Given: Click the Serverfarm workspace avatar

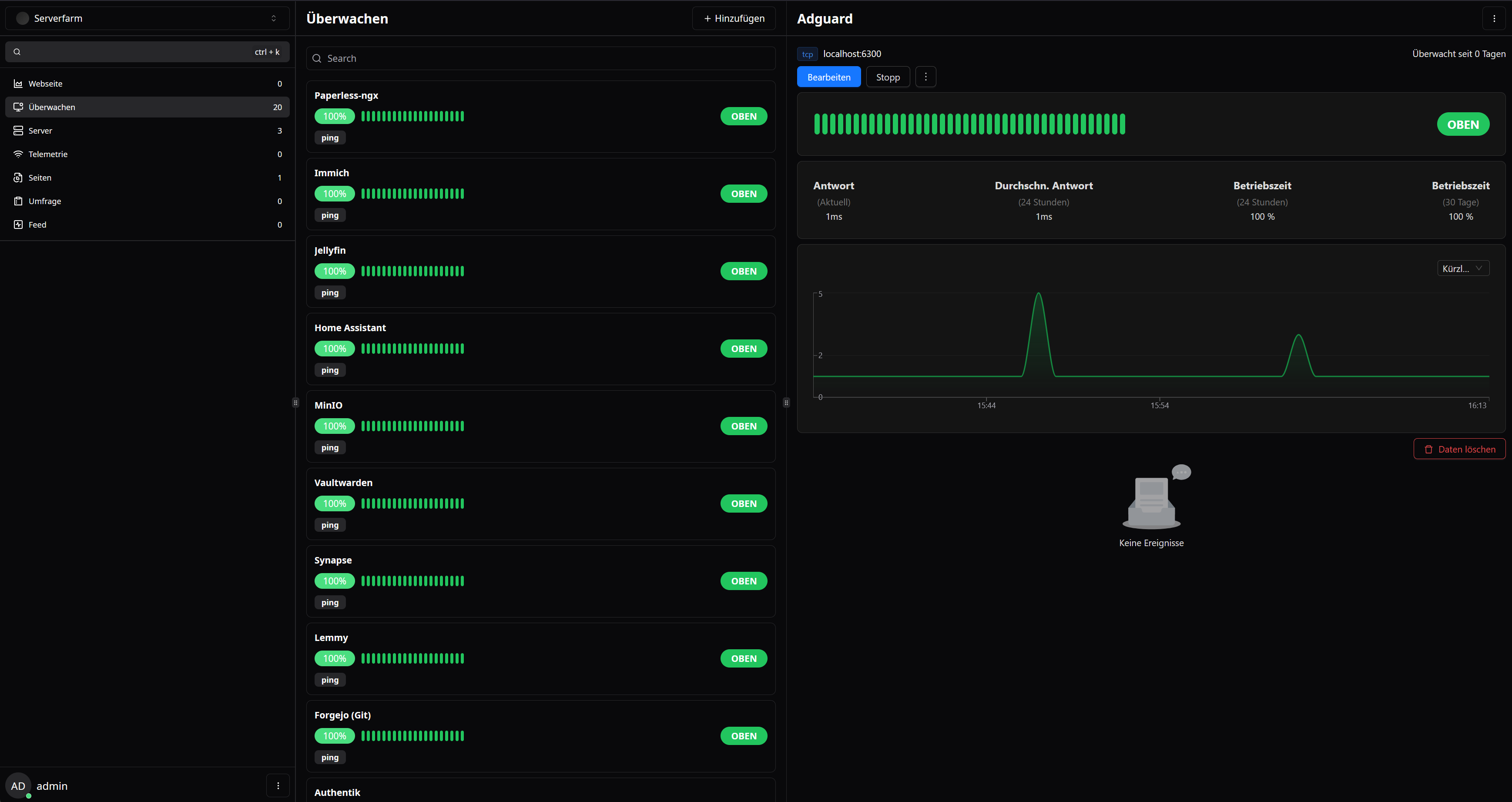Looking at the screenshot, I should pyautogui.click(x=22, y=18).
